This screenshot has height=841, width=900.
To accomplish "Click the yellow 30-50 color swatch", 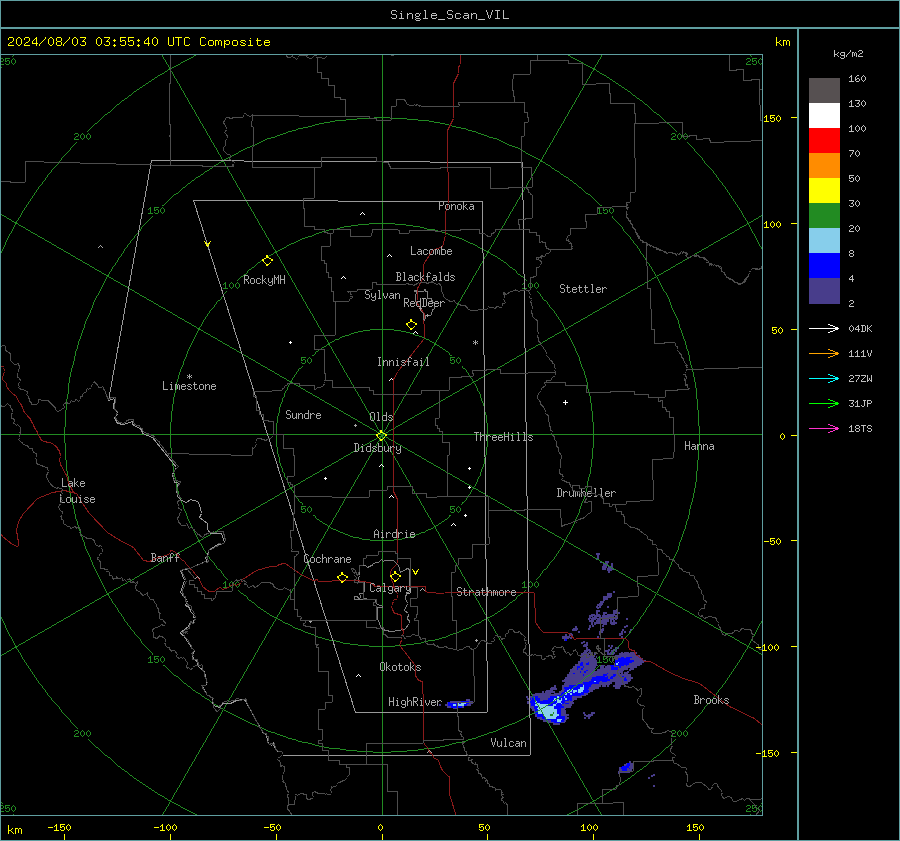I will coord(824,191).
